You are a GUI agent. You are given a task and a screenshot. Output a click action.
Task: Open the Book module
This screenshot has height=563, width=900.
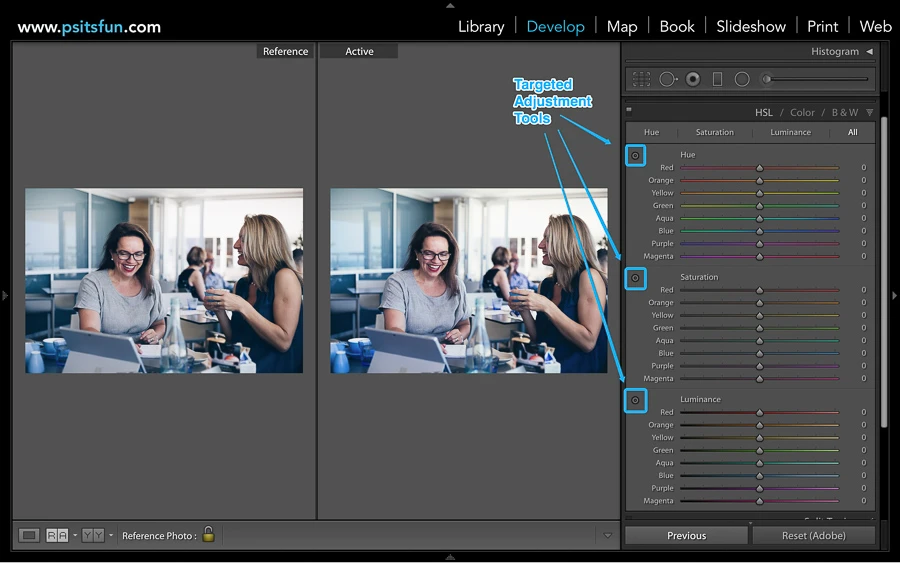(677, 27)
